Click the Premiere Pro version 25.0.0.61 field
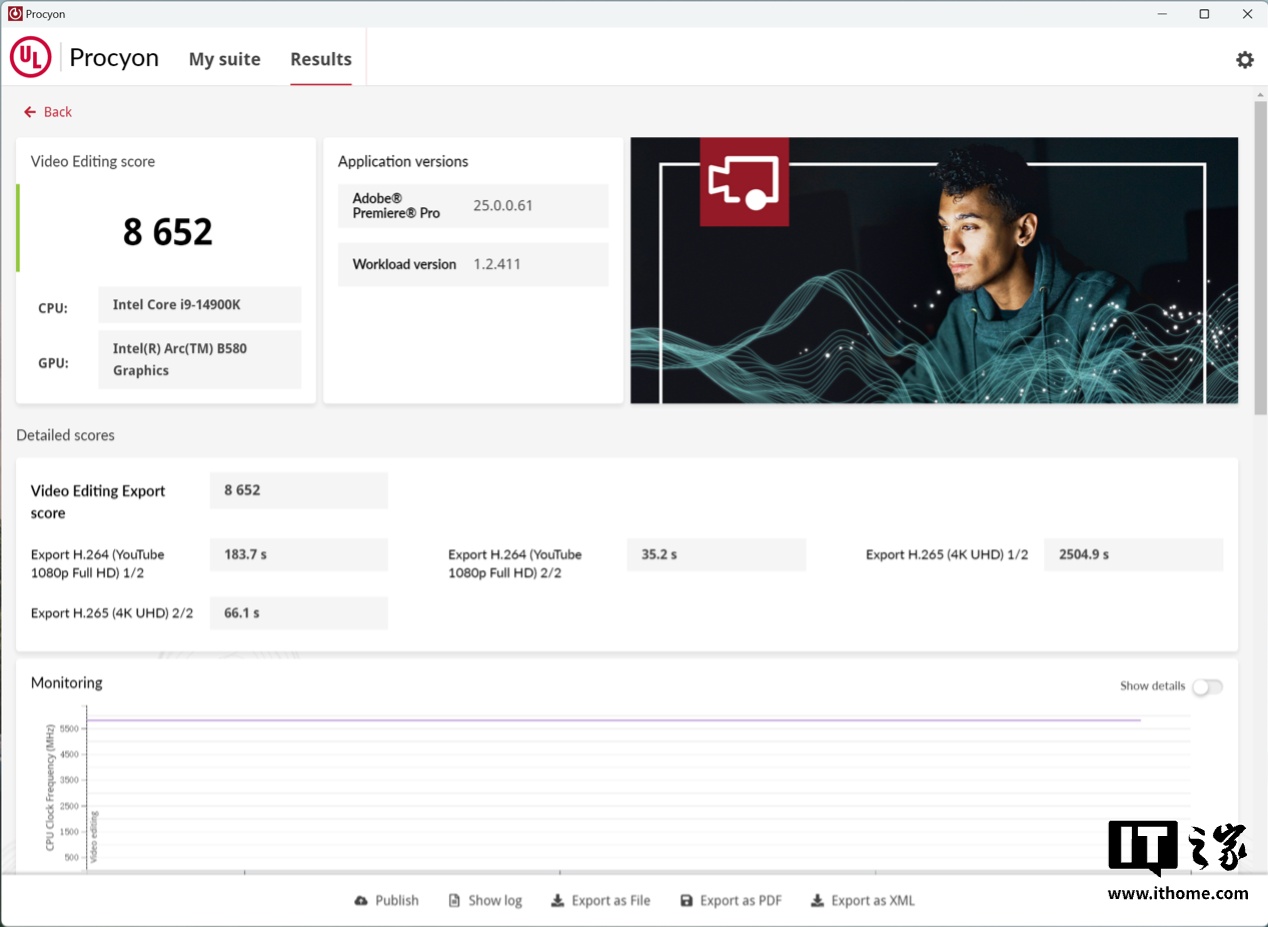This screenshot has height=927, width=1268. coord(503,206)
